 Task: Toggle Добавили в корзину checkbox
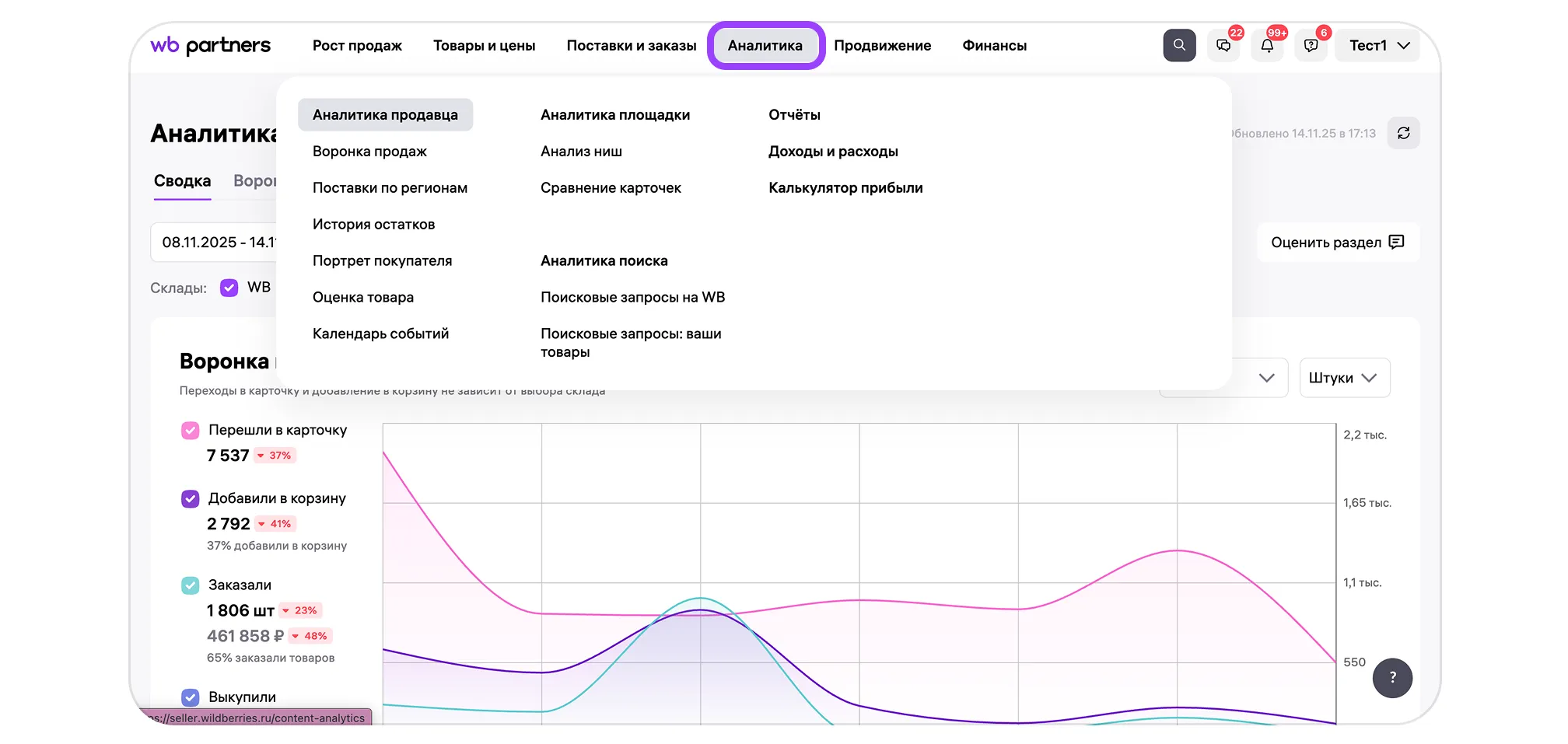point(191,499)
